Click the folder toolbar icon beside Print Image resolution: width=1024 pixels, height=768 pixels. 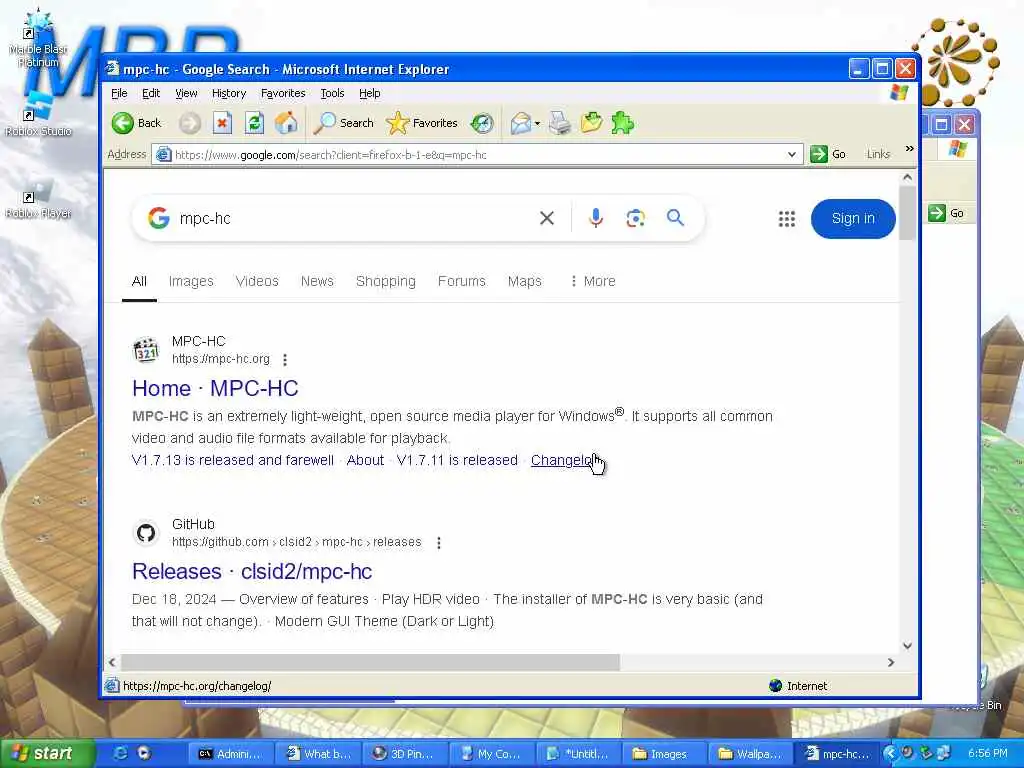(x=591, y=123)
